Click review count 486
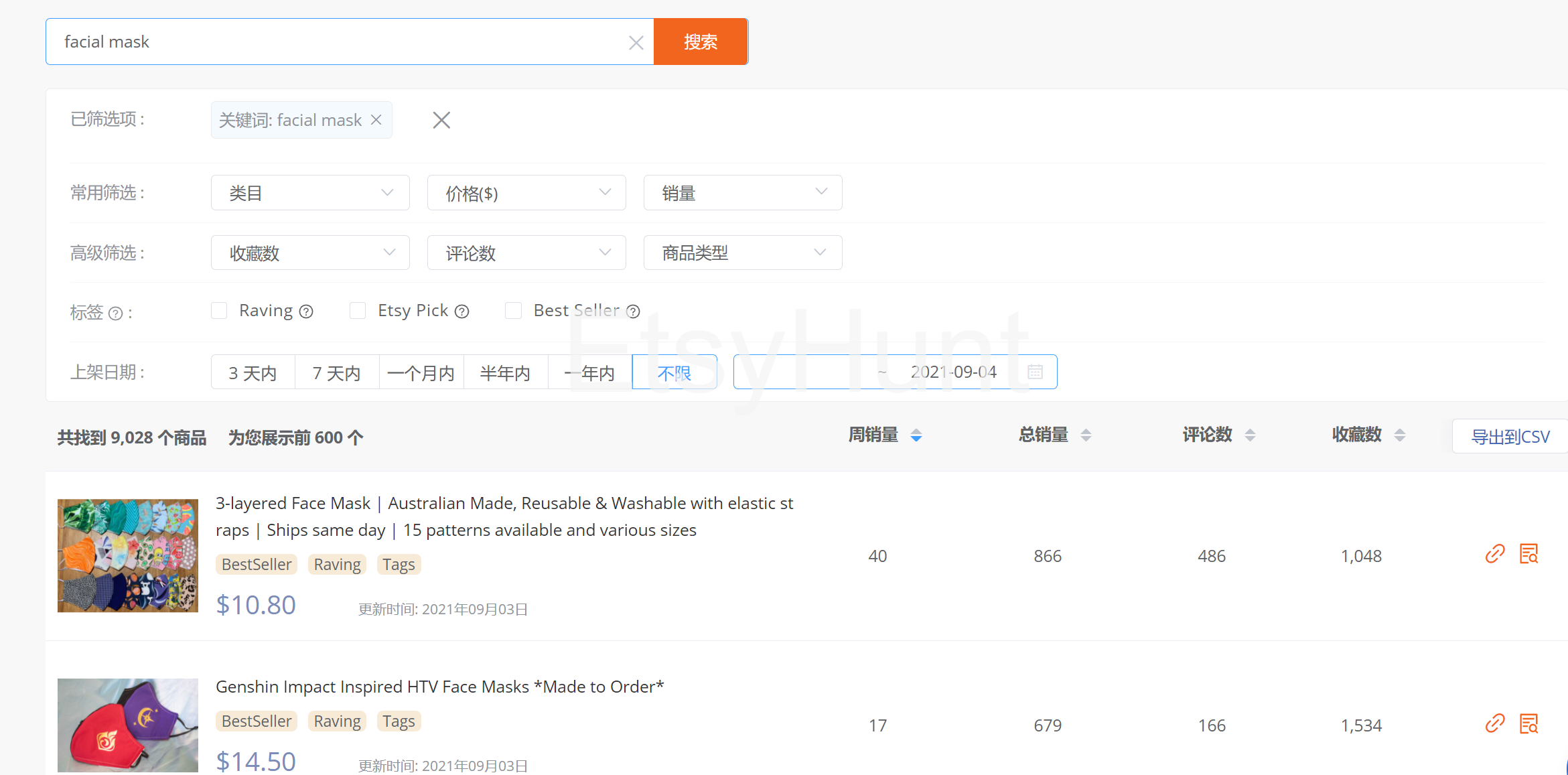 click(1212, 556)
